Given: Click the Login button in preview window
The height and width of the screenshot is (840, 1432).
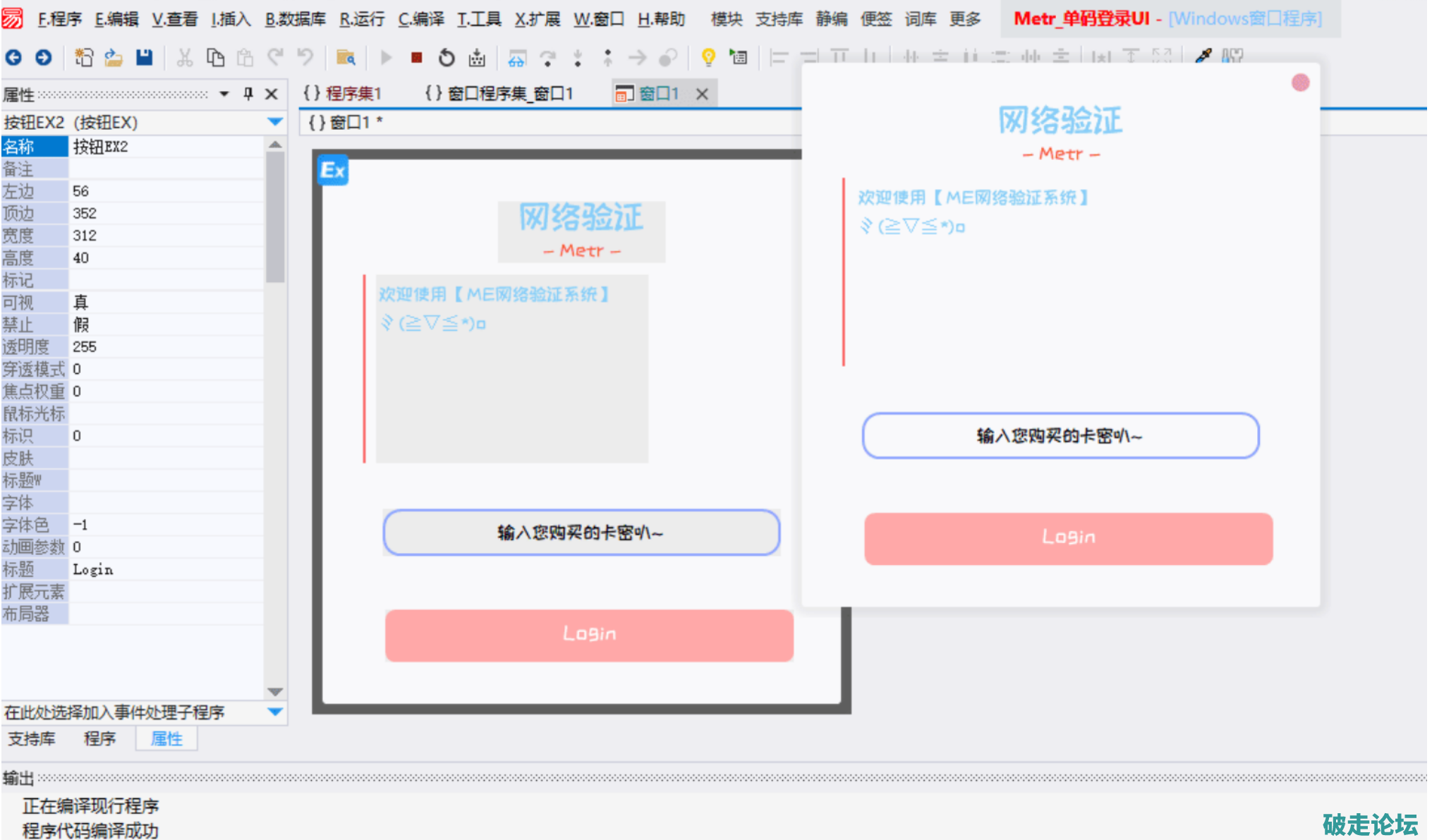Looking at the screenshot, I should (1068, 538).
